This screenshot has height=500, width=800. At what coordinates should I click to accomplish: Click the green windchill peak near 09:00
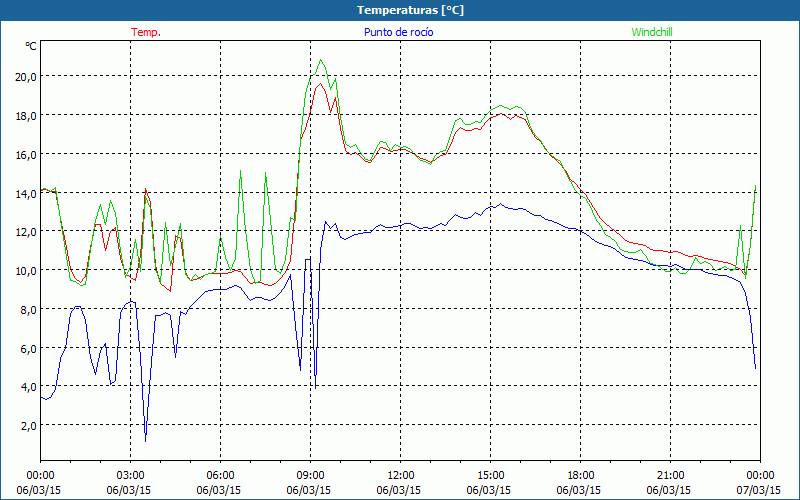(320, 60)
